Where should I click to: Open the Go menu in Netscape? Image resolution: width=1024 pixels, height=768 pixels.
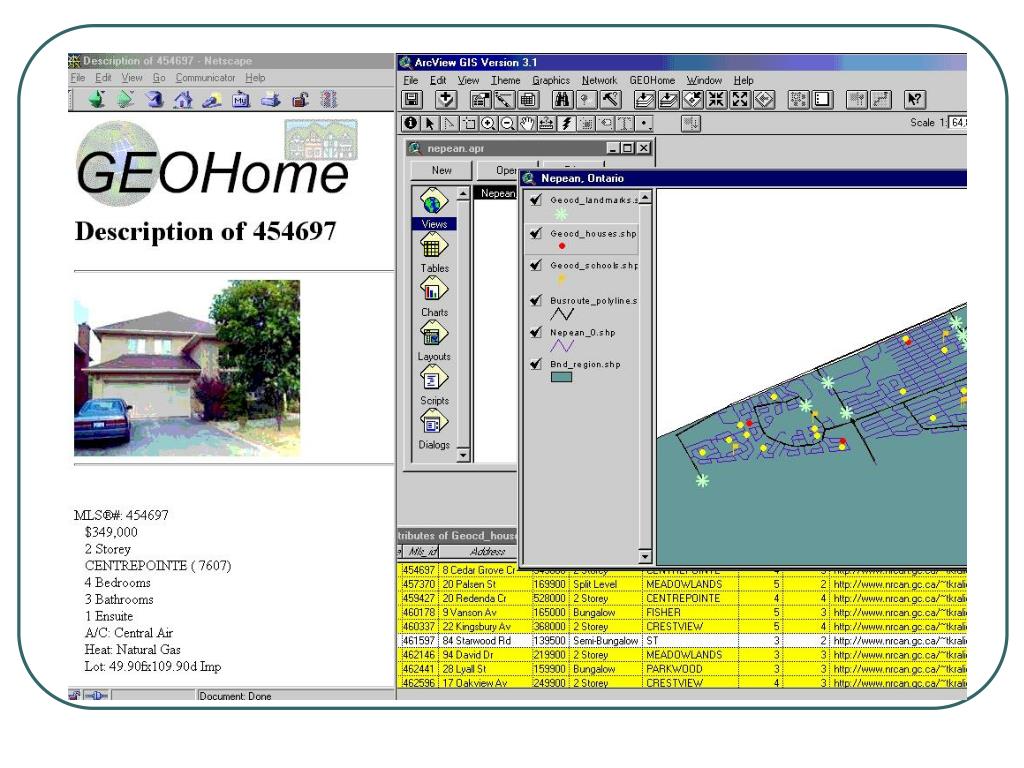[x=159, y=78]
